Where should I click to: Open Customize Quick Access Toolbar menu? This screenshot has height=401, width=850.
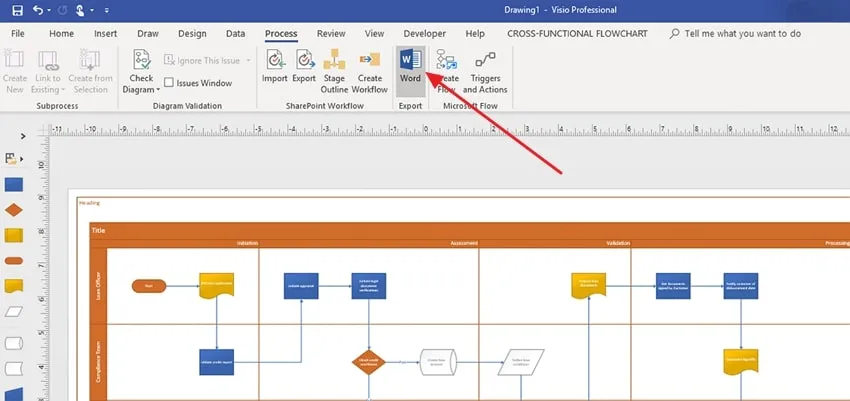point(106,10)
